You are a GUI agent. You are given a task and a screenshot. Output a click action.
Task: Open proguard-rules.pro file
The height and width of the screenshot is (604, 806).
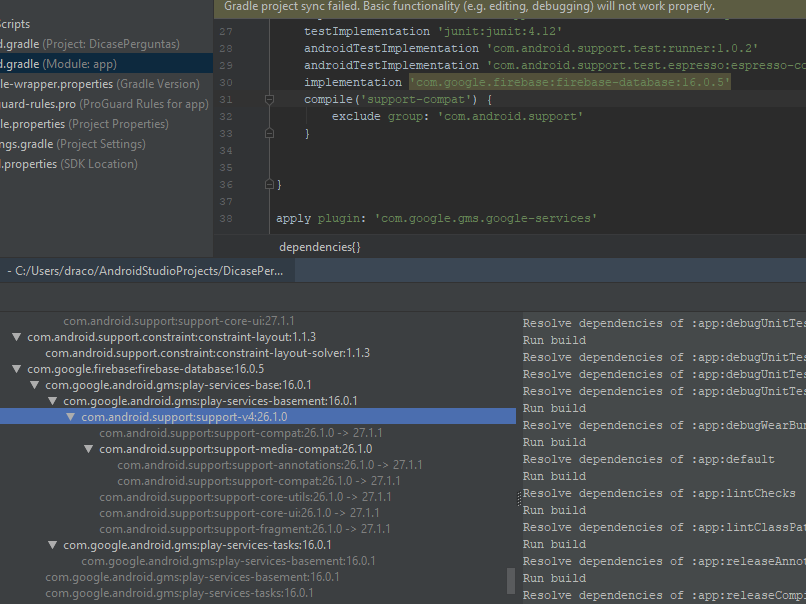click(104, 104)
